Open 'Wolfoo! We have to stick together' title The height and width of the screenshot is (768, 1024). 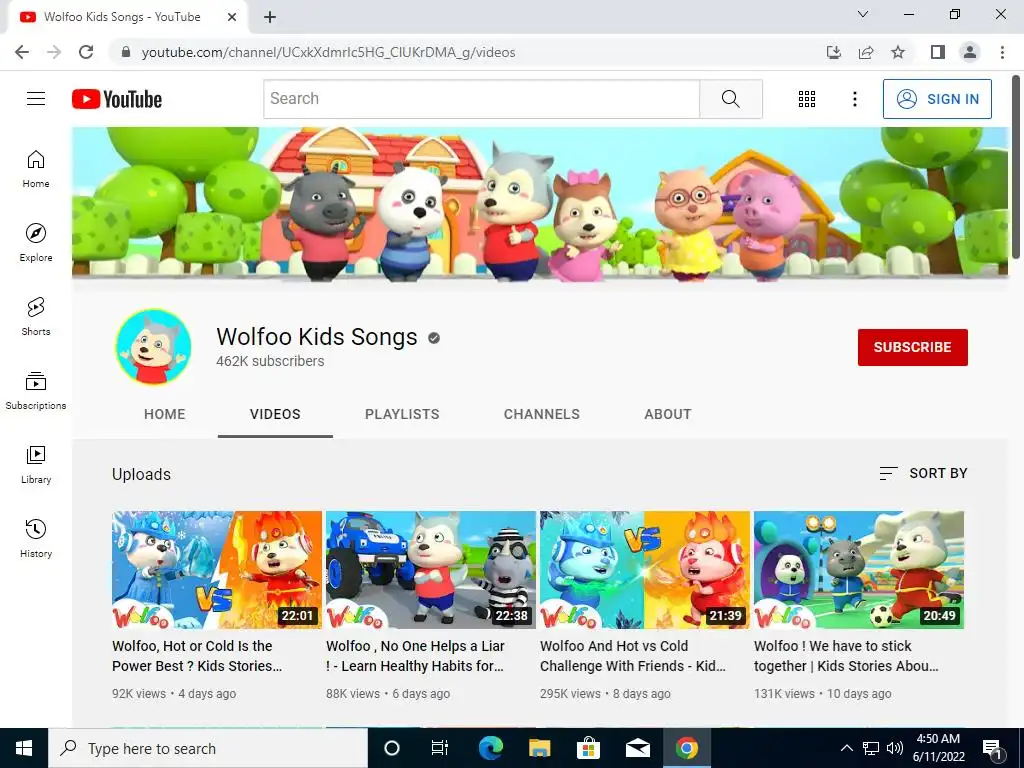846,656
